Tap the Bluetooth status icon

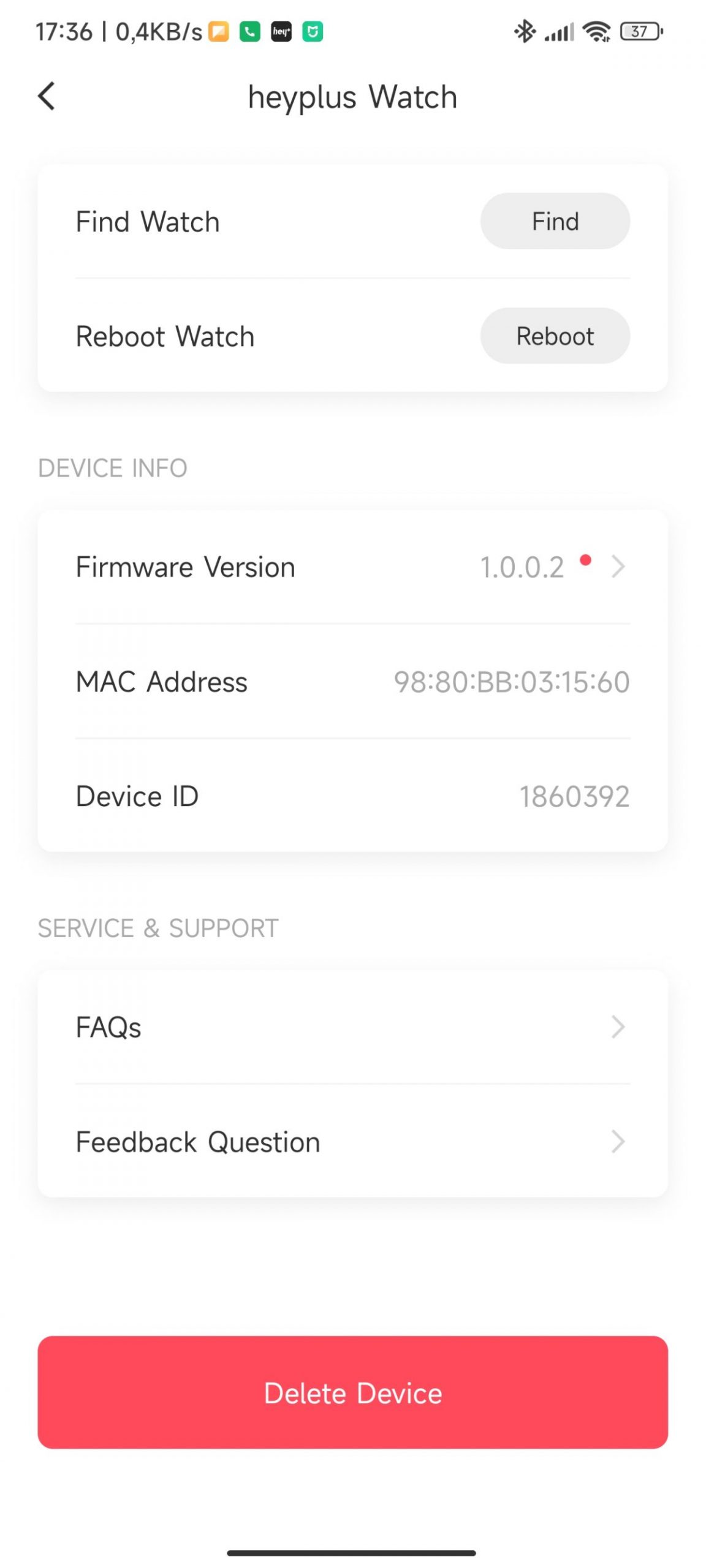tap(525, 31)
